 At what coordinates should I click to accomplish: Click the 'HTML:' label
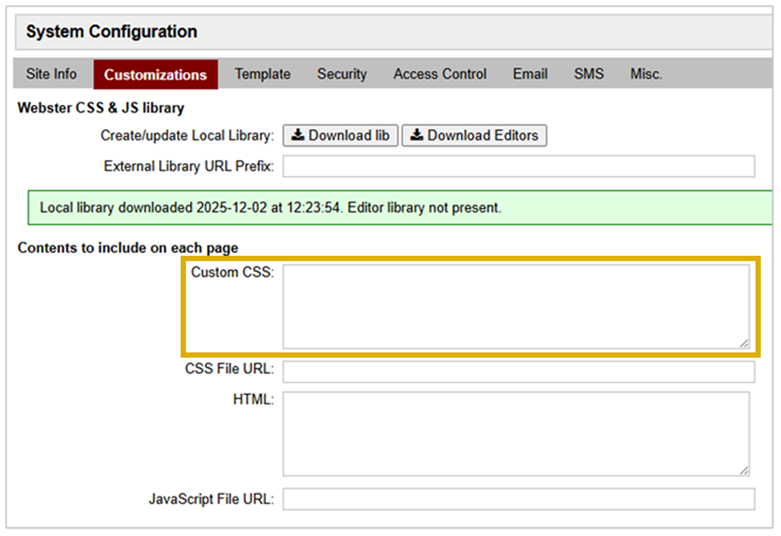pos(254,400)
